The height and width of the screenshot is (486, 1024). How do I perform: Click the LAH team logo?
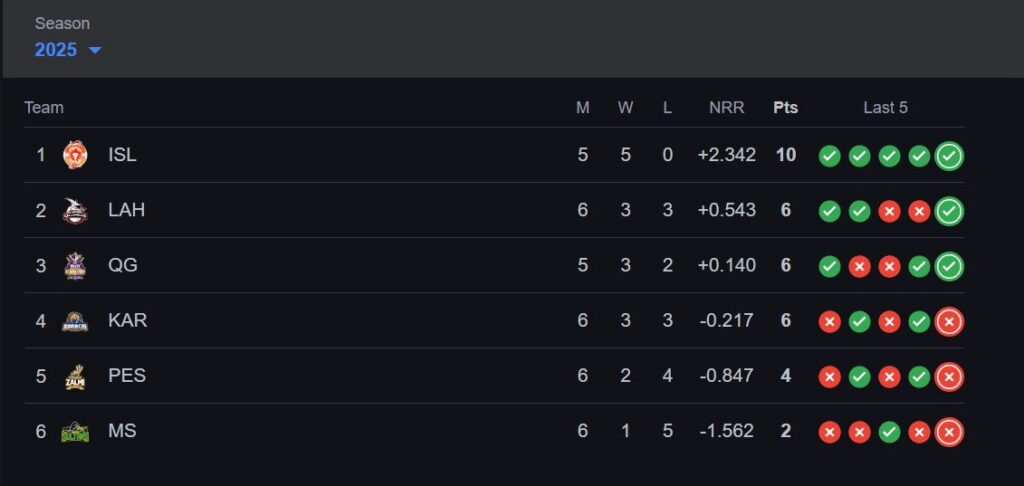click(x=75, y=210)
